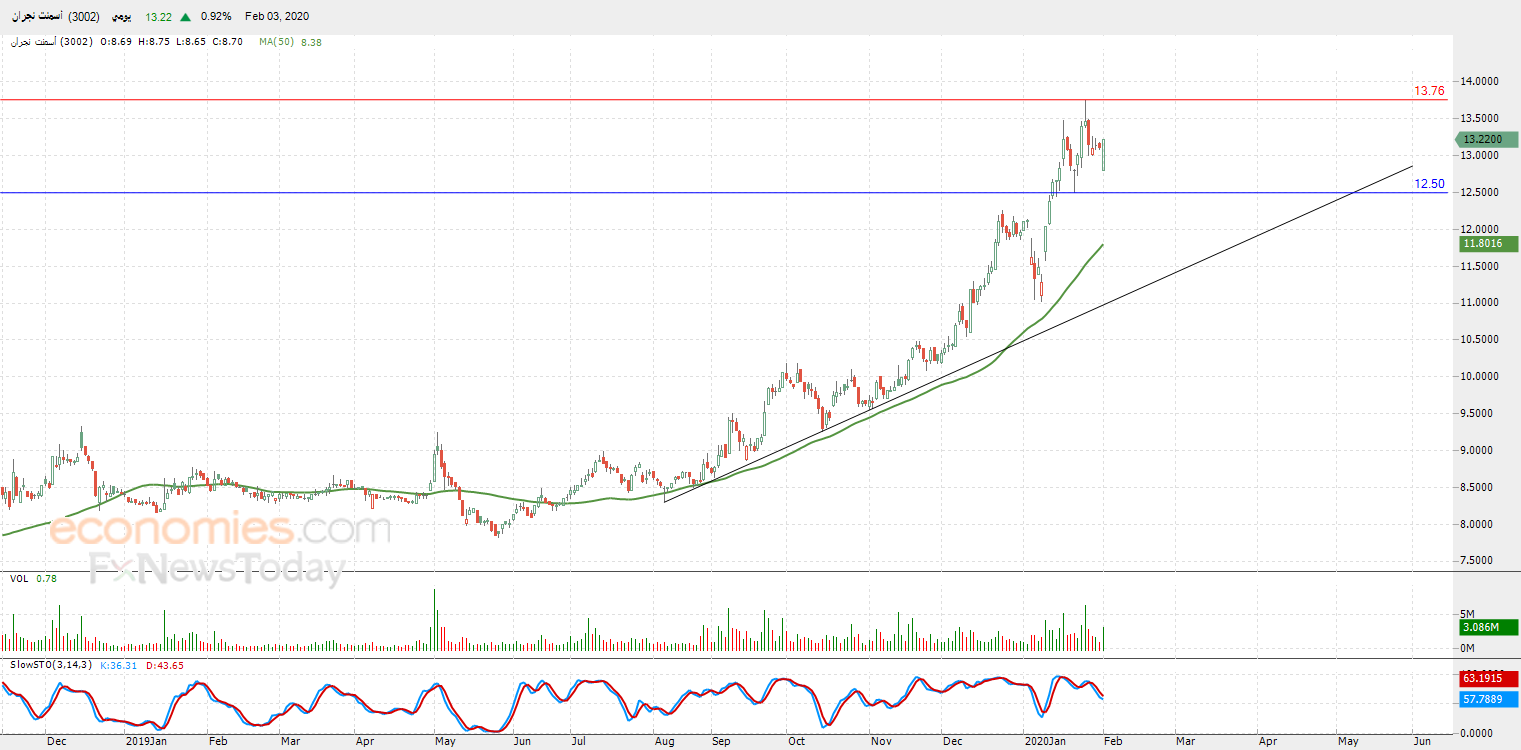Select the يومي timeframe label in header
1521x750 pixels.
122,17
